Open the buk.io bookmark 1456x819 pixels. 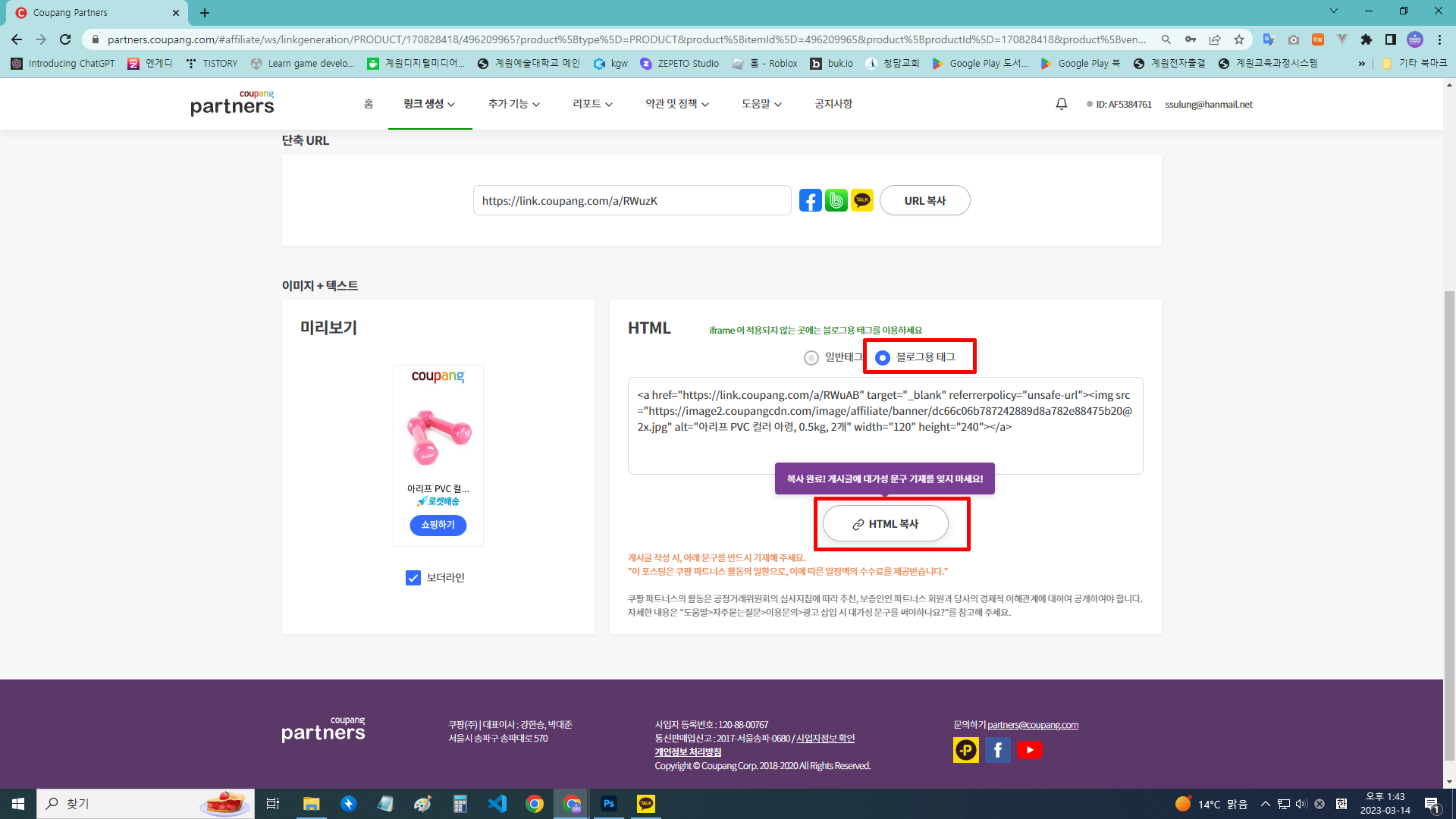coord(832,64)
